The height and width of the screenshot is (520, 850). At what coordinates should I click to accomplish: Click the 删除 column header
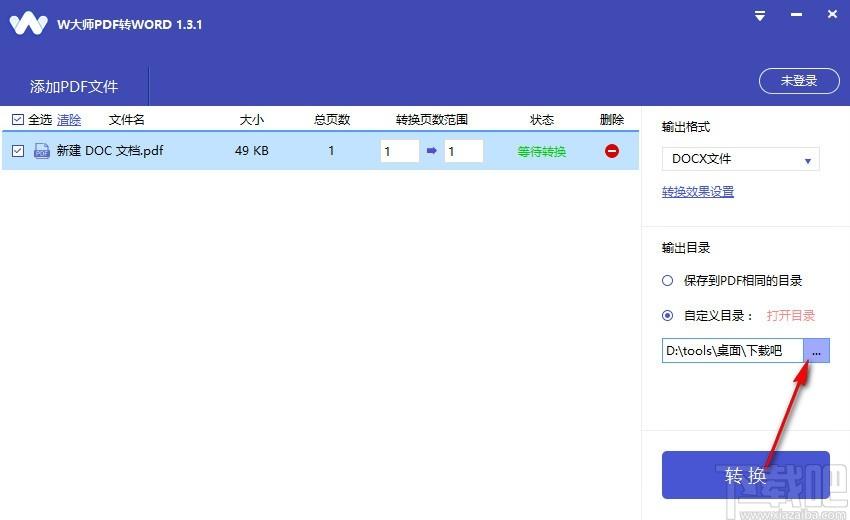[x=611, y=119]
